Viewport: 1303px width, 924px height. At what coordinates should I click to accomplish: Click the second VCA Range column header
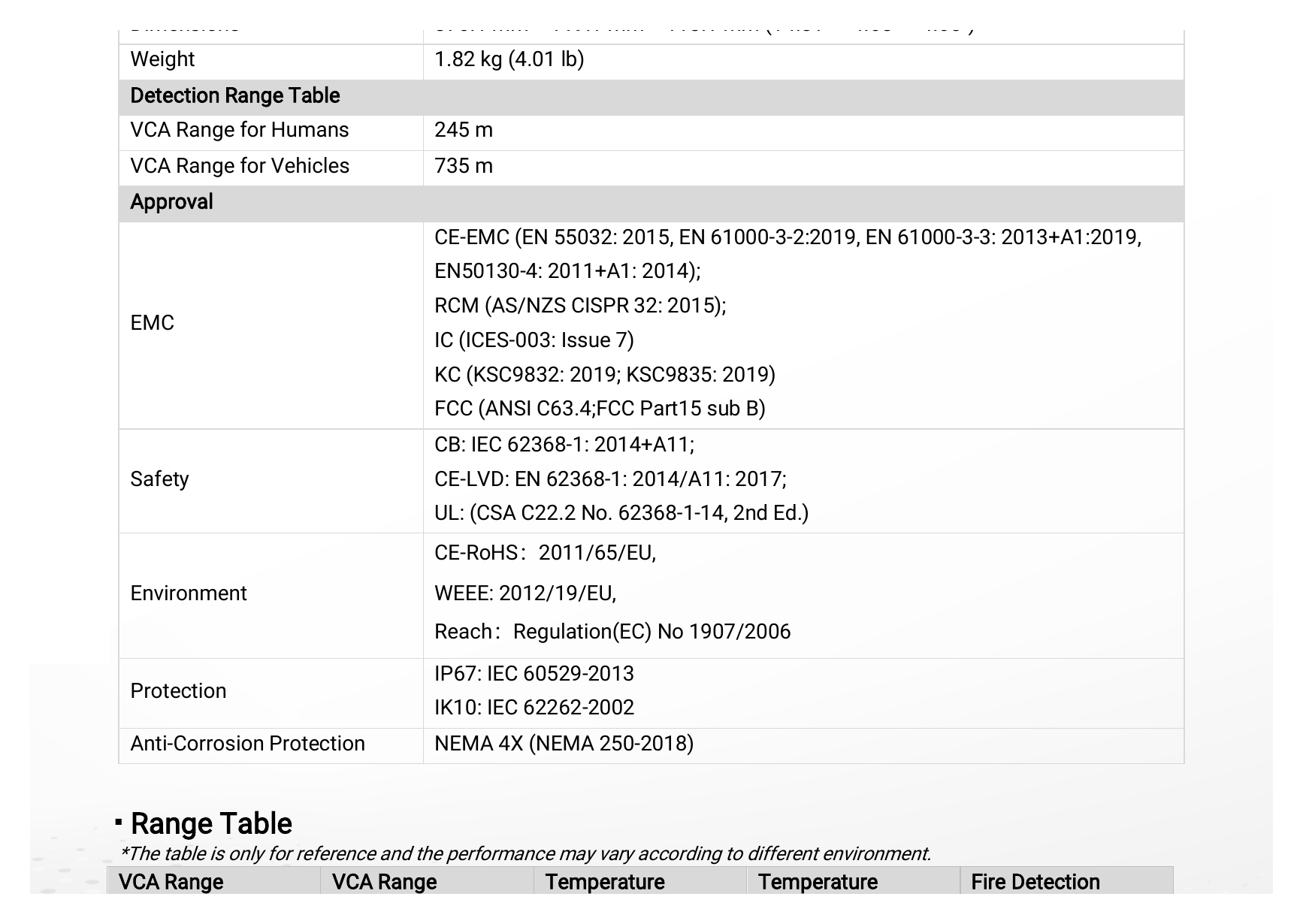(384, 882)
